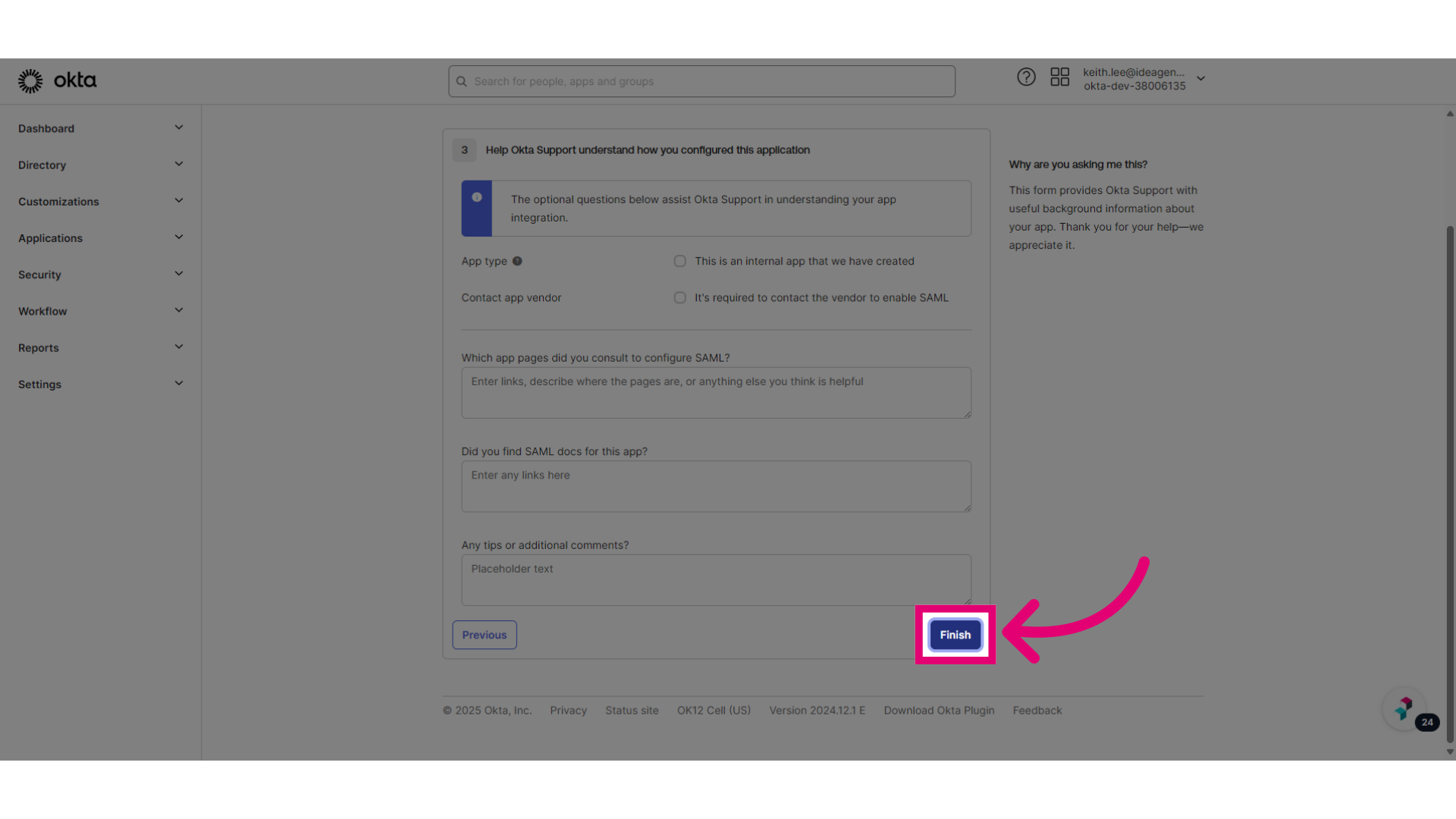Click the Previous button
Image resolution: width=1456 pixels, height=819 pixels.
tap(485, 635)
